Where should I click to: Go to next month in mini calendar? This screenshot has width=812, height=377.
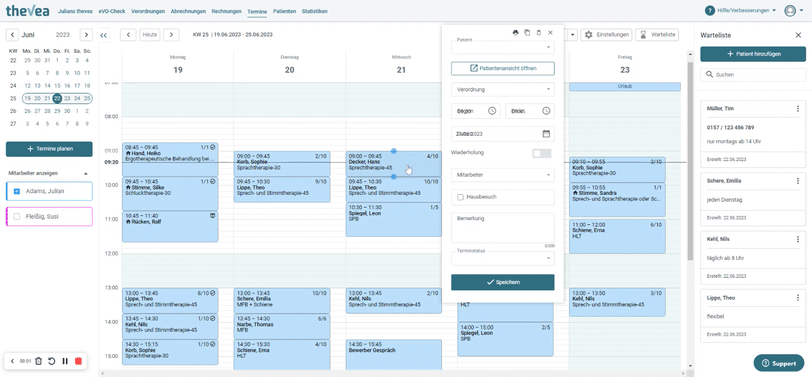(86, 35)
